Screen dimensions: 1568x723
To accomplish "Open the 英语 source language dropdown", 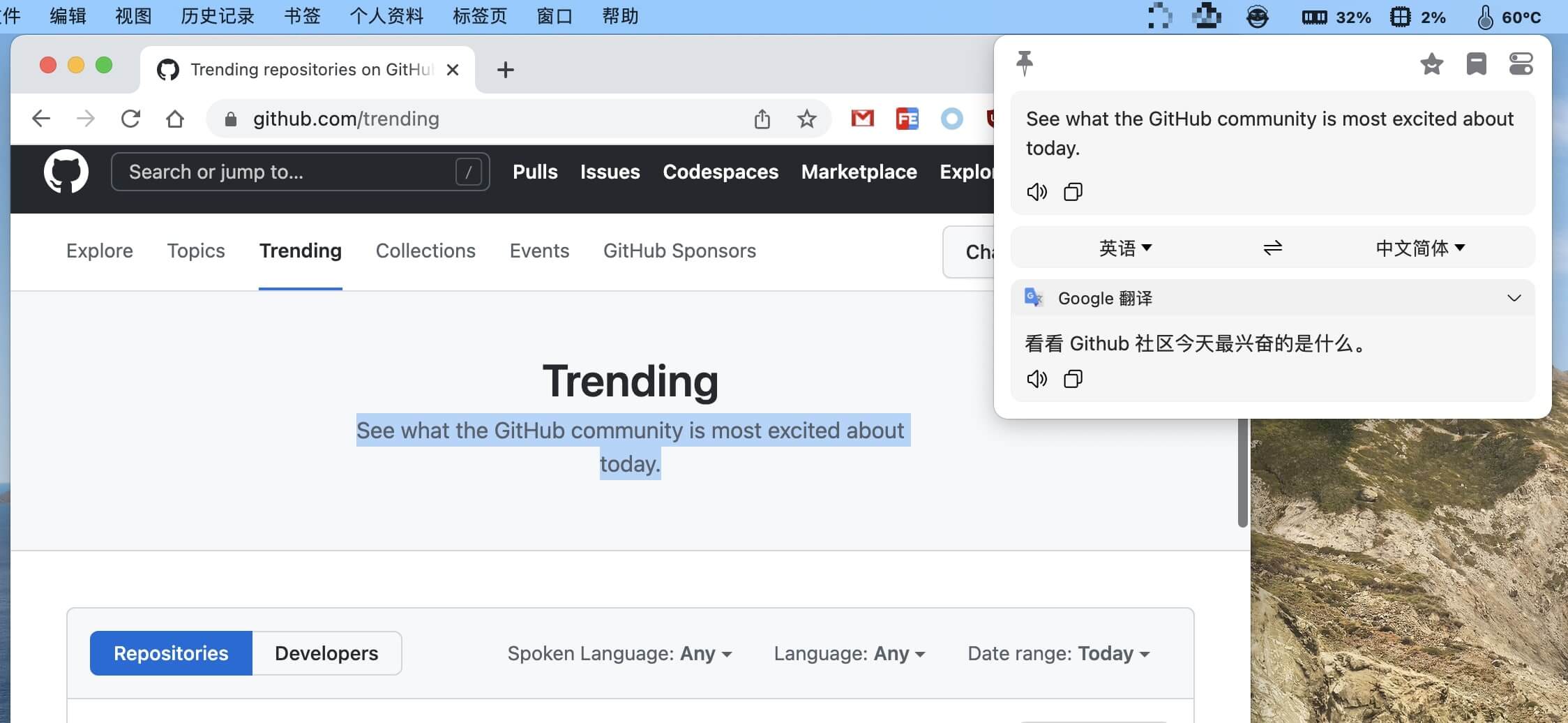I will [1125, 248].
